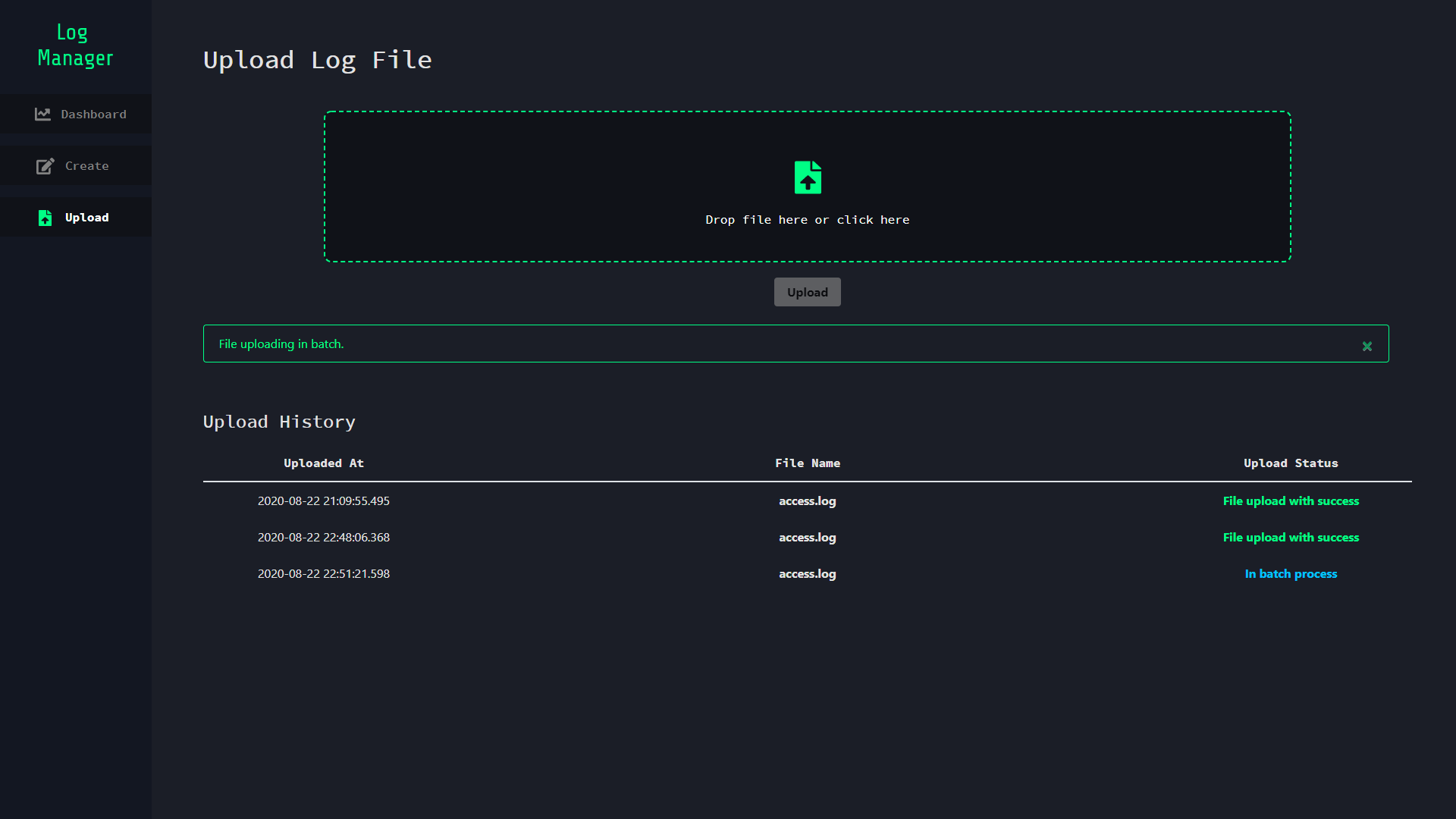The image size is (1456, 819).
Task: Click the Create pencil-edit icon
Action: 45,166
